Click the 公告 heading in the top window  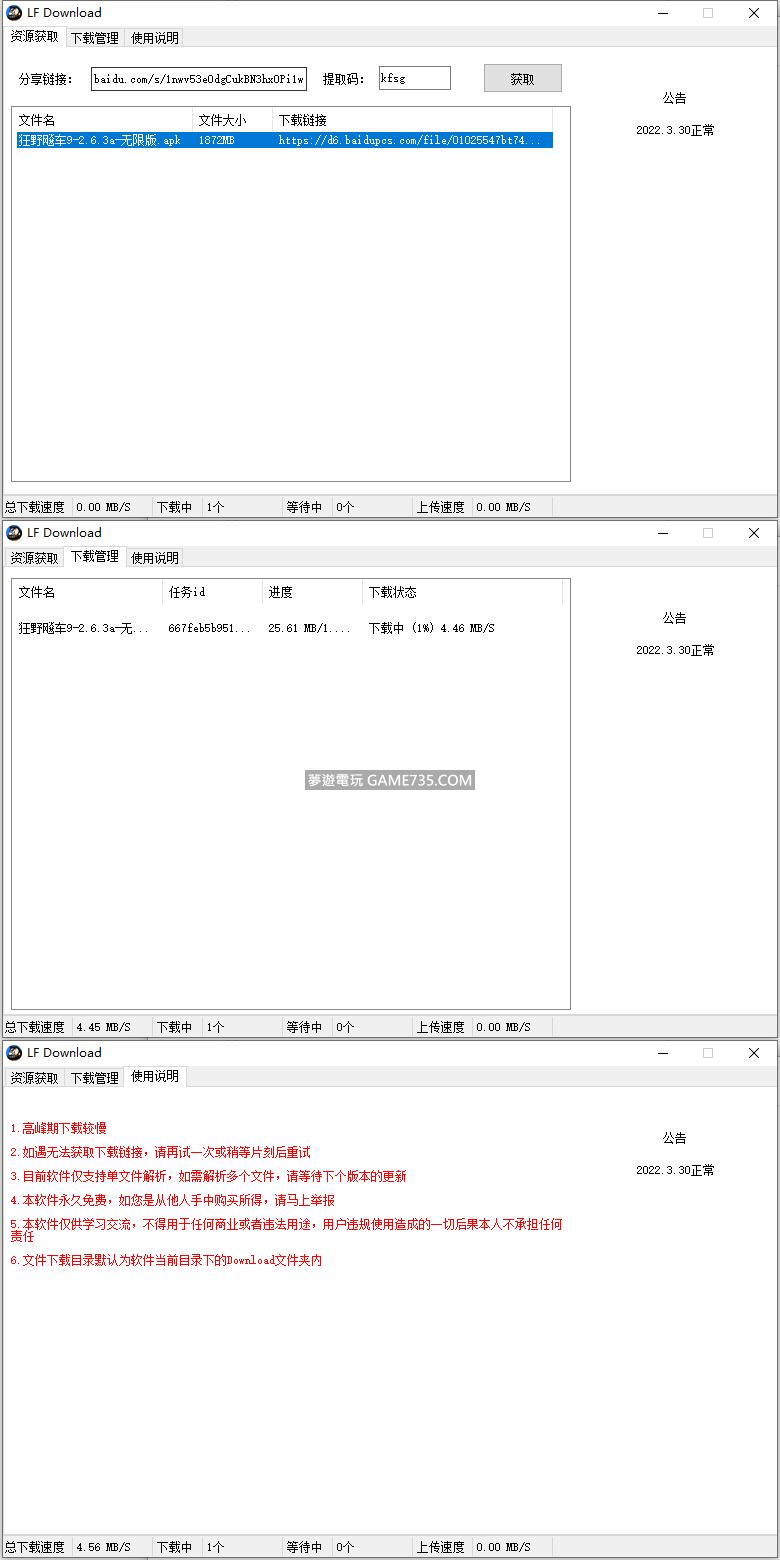tap(675, 98)
